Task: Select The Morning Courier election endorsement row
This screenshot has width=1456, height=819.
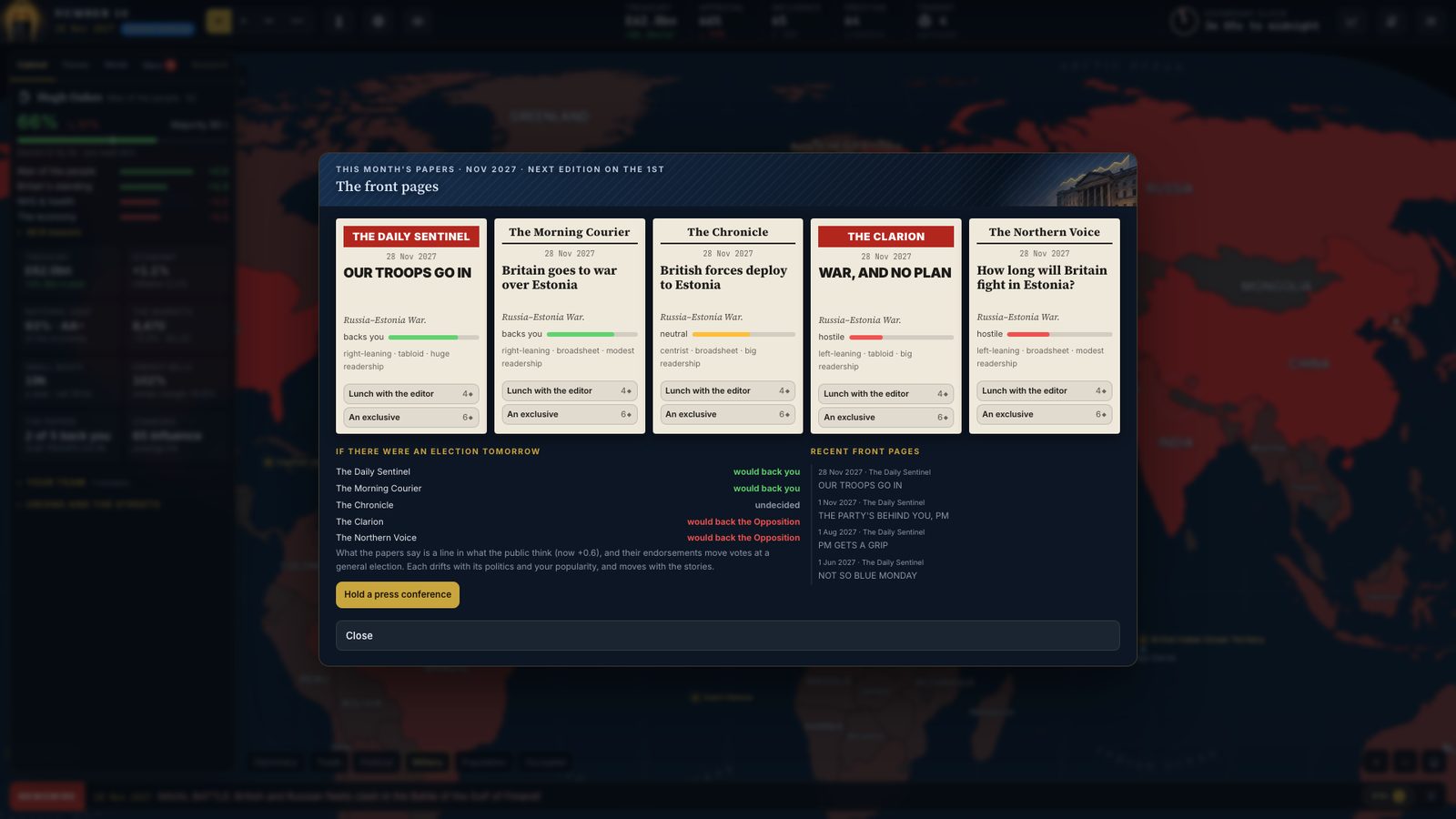Action: pos(568,489)
